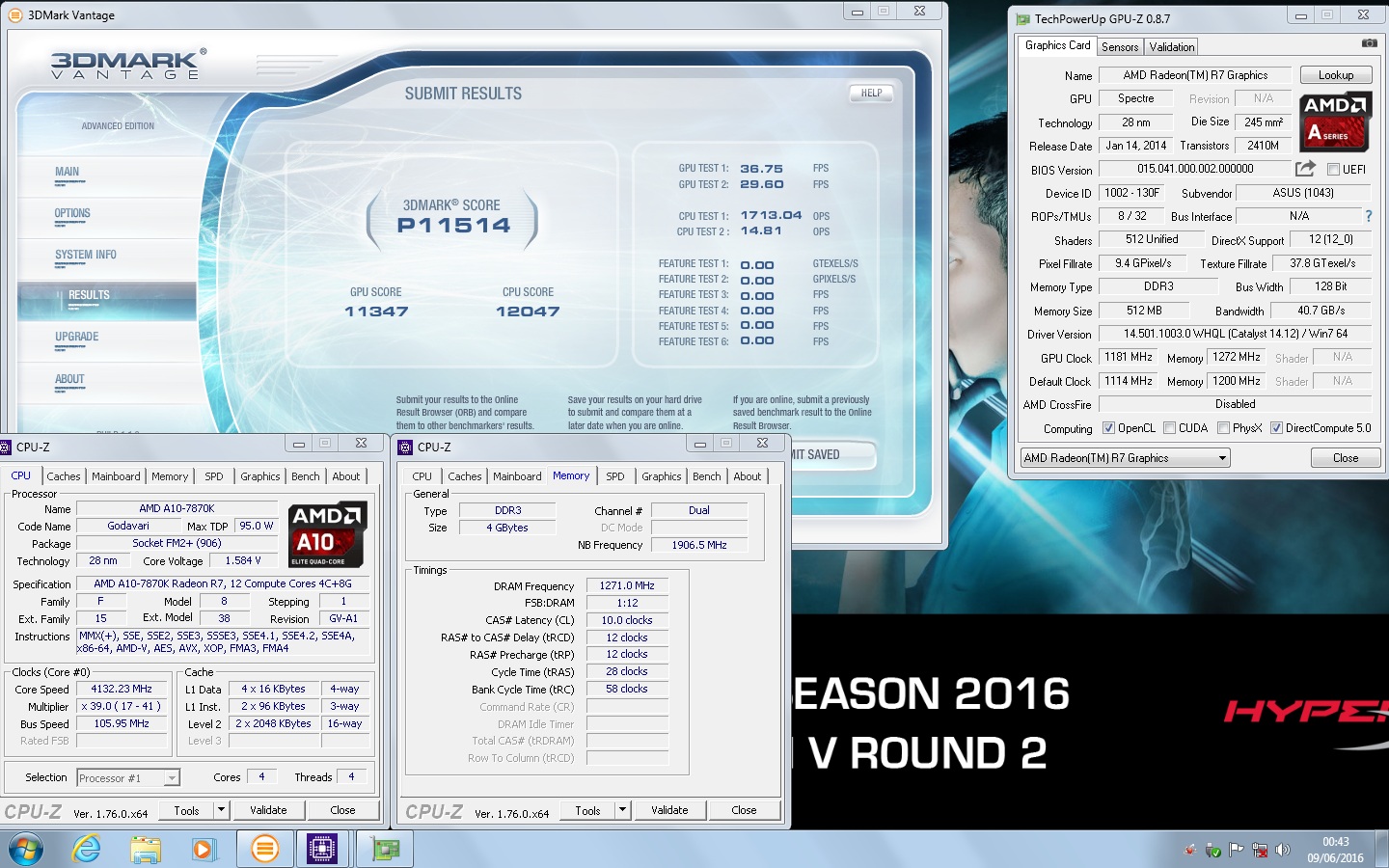Open the Processor #1 selection dropdown
Screen dimensions: 1389x868
tap(128, 777)
